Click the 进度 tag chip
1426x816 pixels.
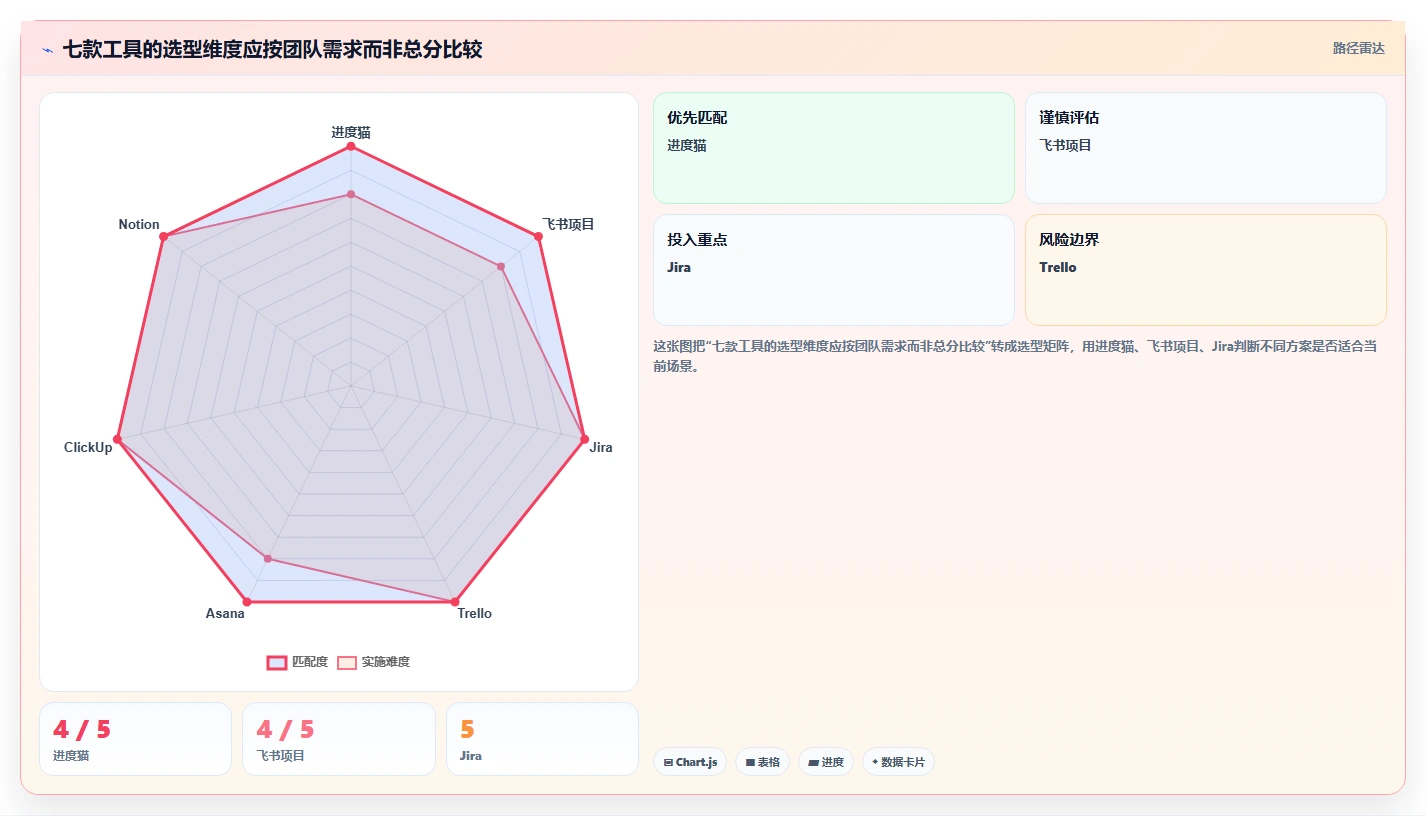click(826, 762)
